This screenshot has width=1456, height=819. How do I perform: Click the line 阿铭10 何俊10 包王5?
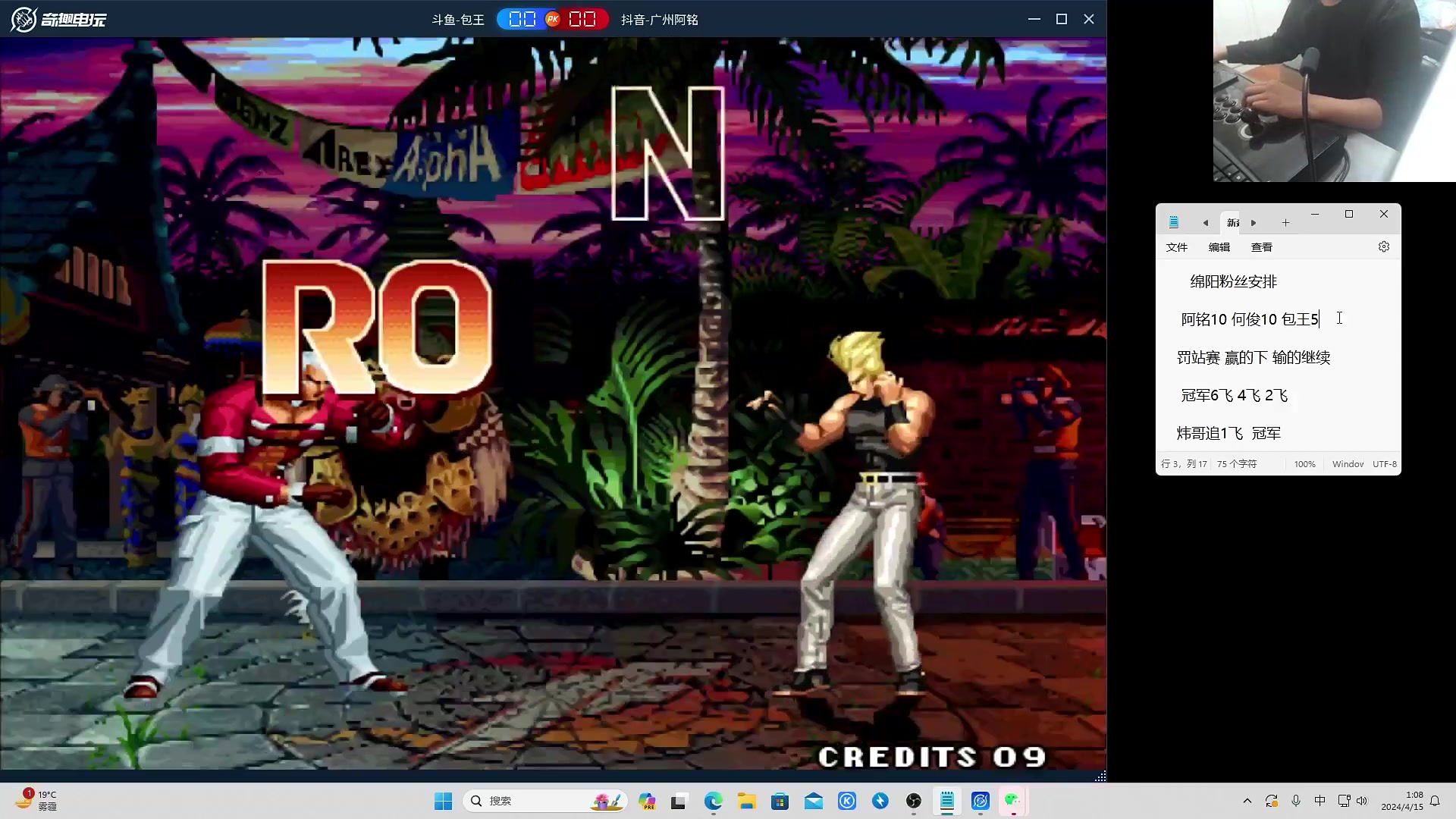1250,319
